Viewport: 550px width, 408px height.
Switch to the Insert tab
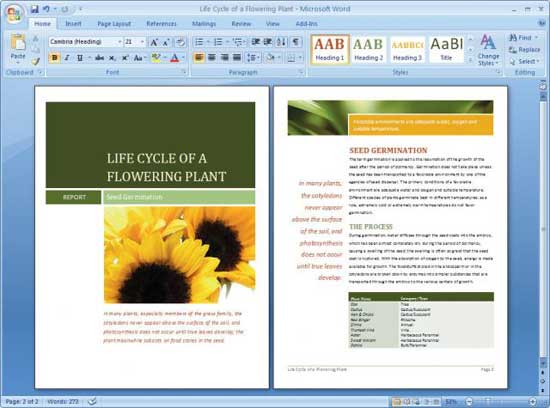pos(73,24)
